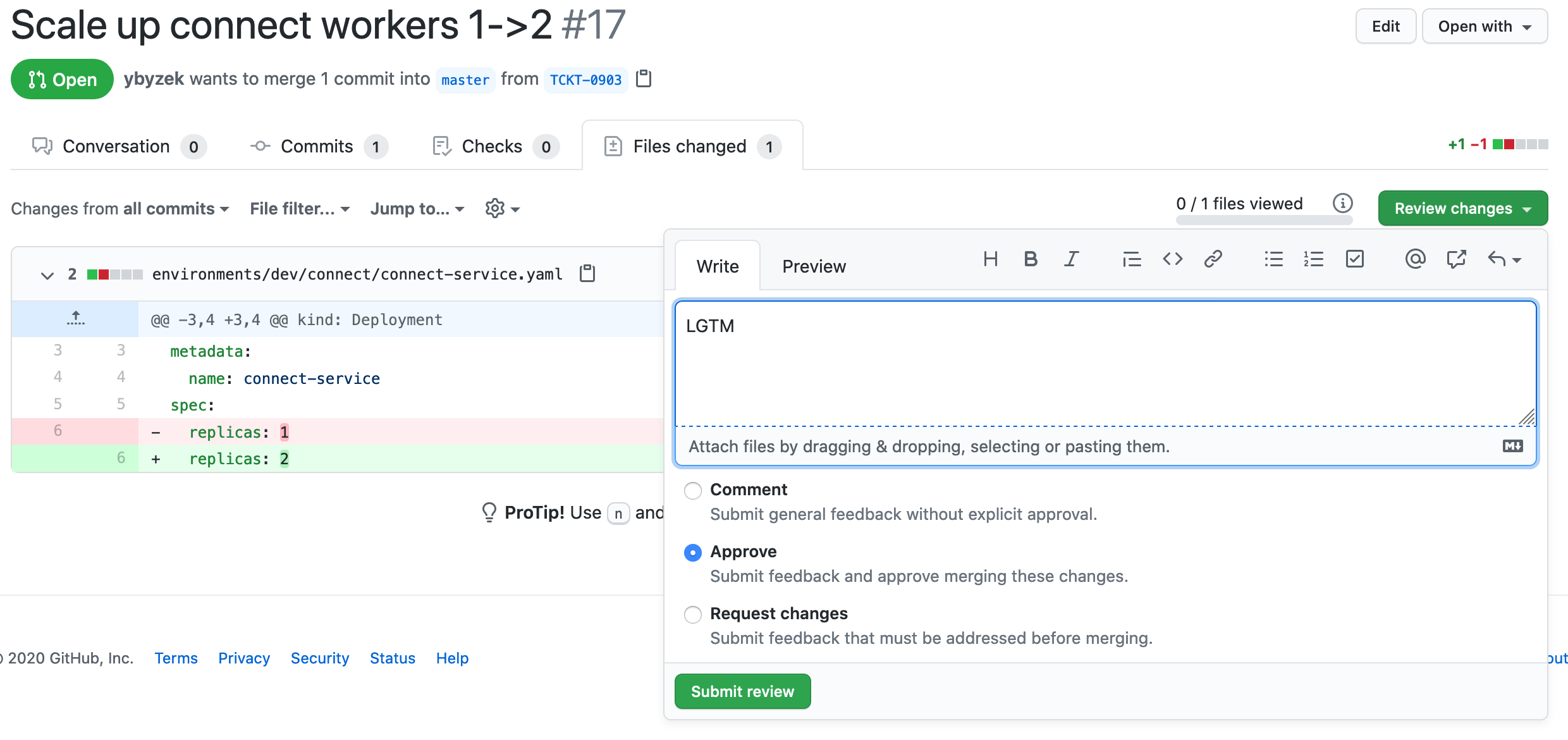Click the Edit button
This screenshot has width=1568, height=740.
pyautogui.click(x=1386, y=26)
